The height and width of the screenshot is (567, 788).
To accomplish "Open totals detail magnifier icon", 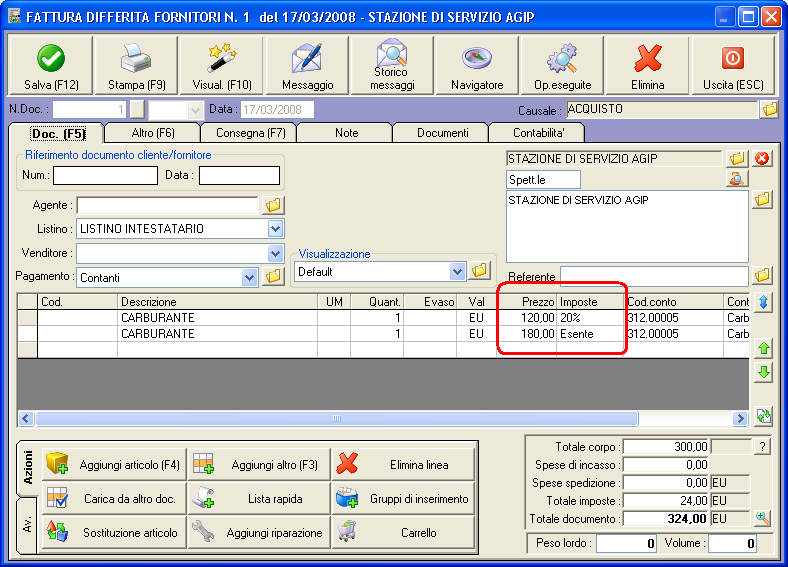I will [762, 518].
